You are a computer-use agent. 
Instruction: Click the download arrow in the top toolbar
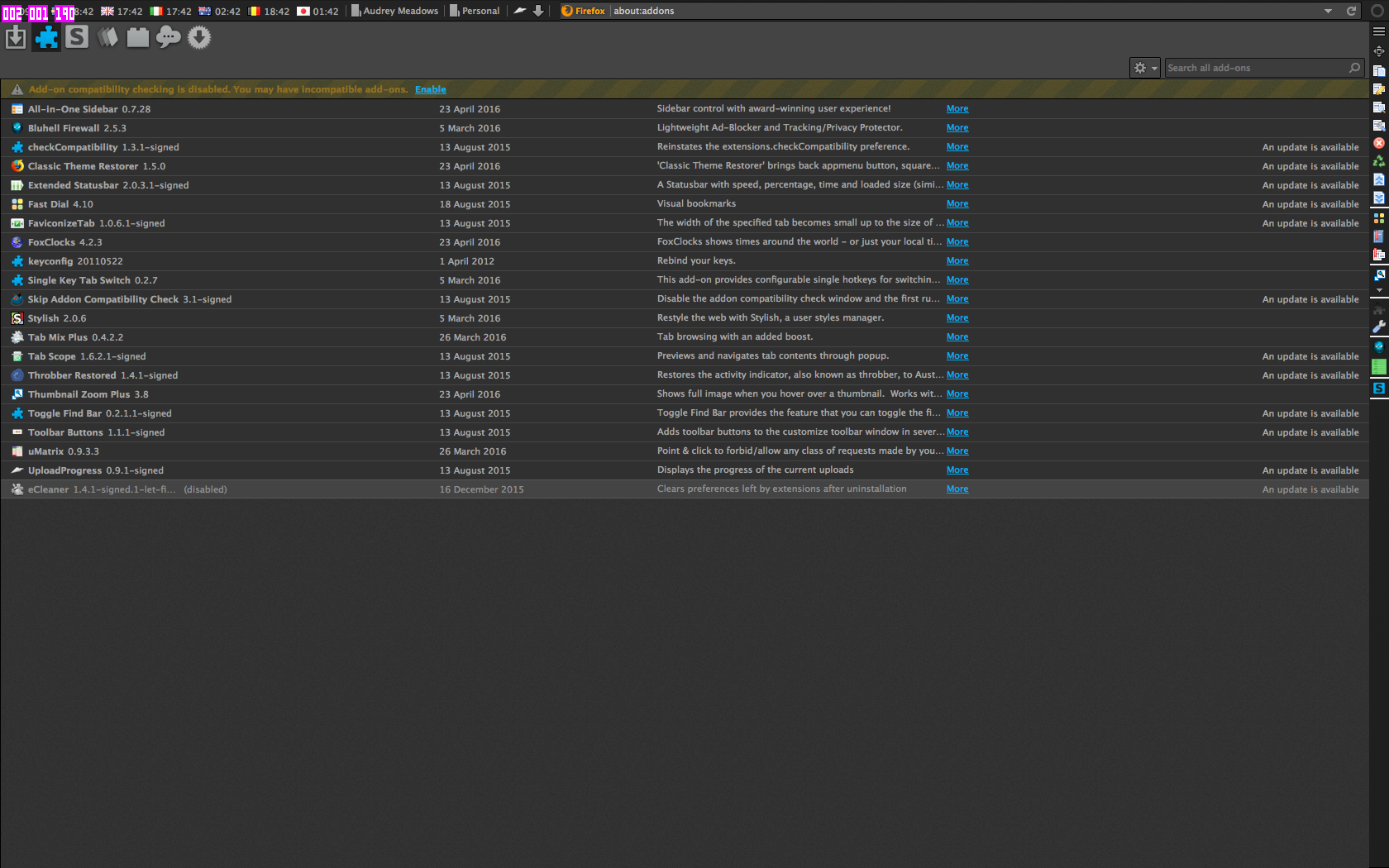[x=538, y=11]
